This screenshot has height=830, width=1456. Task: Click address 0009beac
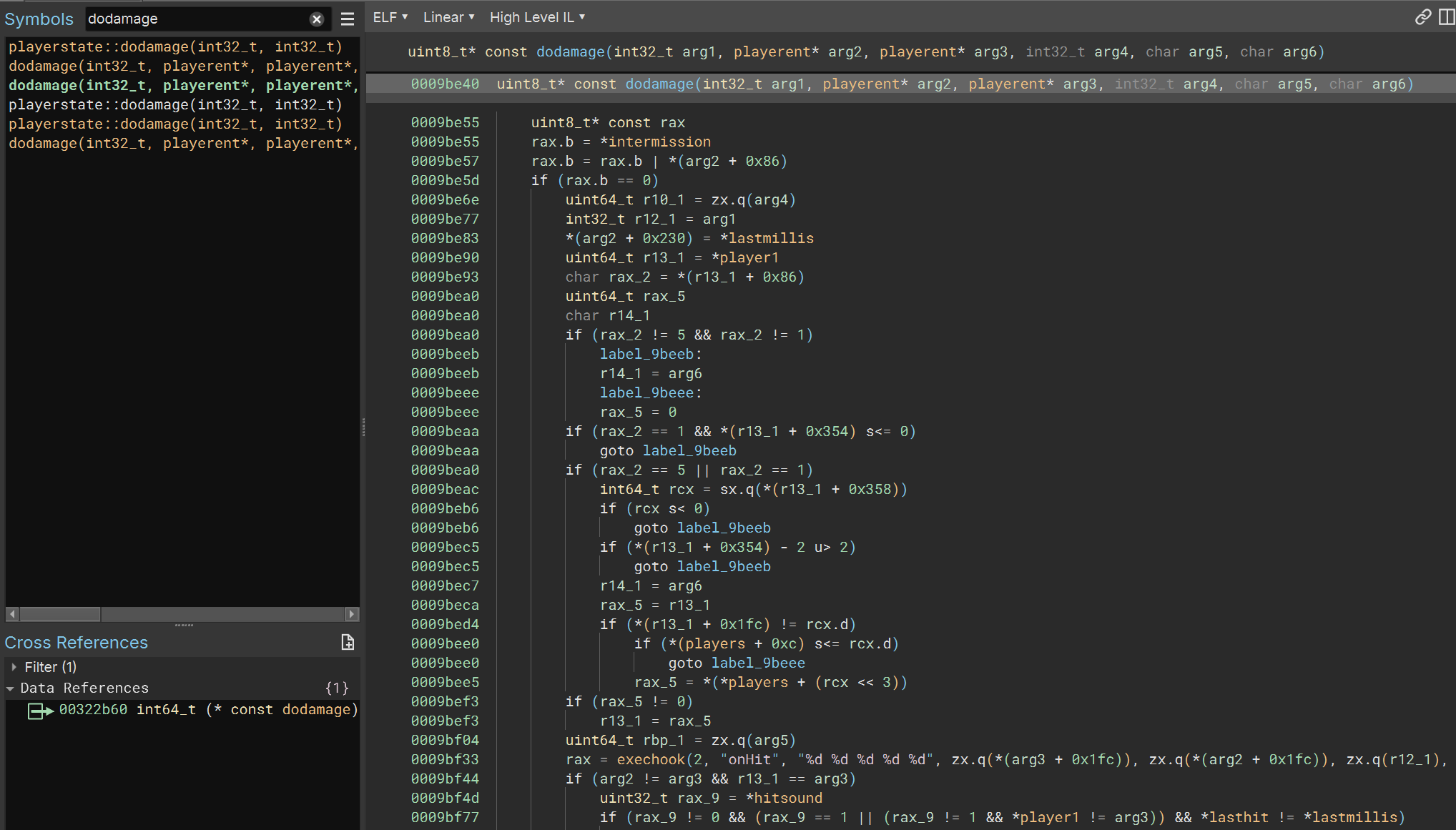click(445, 489)
